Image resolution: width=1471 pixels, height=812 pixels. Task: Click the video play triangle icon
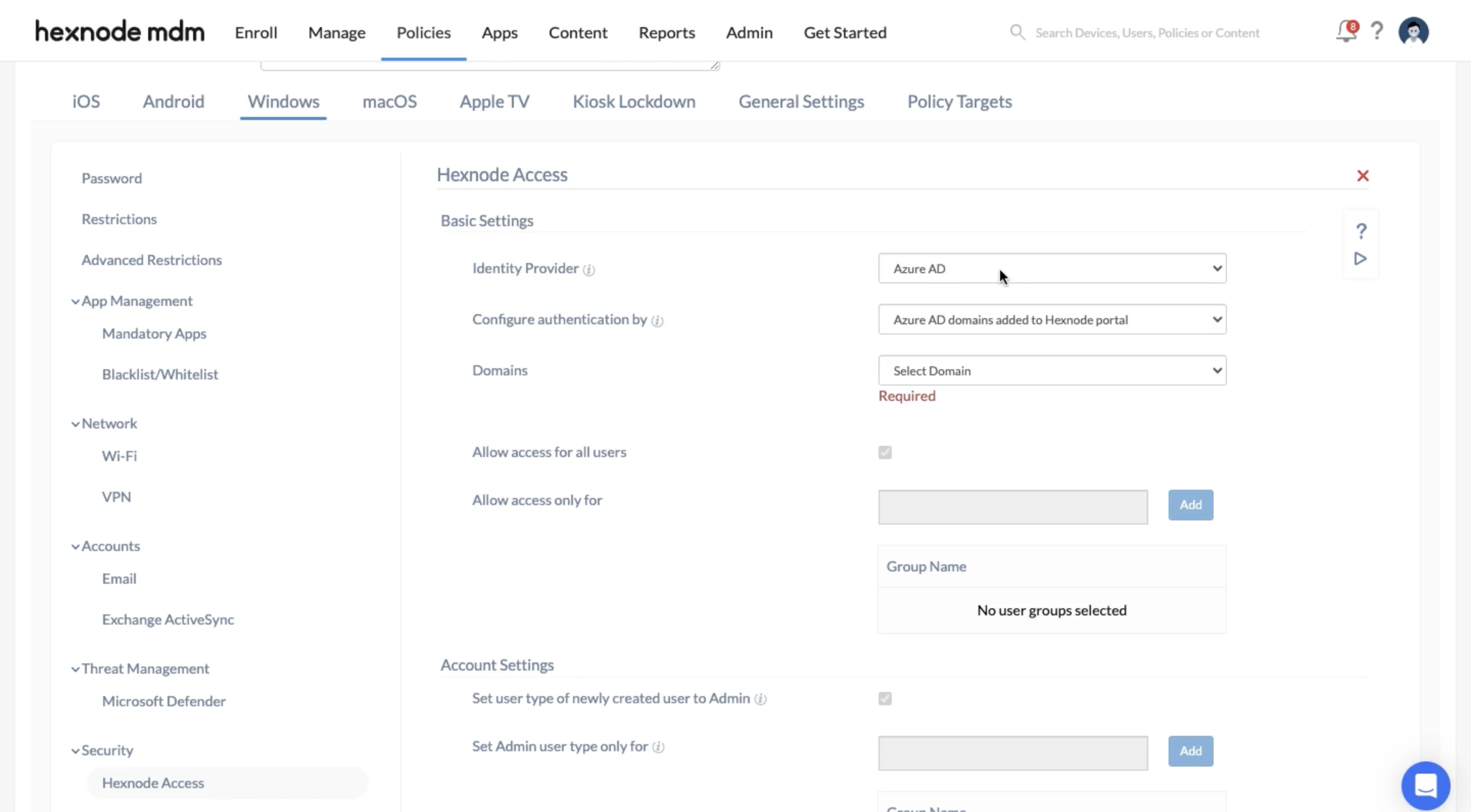[x=1360, y=259]
